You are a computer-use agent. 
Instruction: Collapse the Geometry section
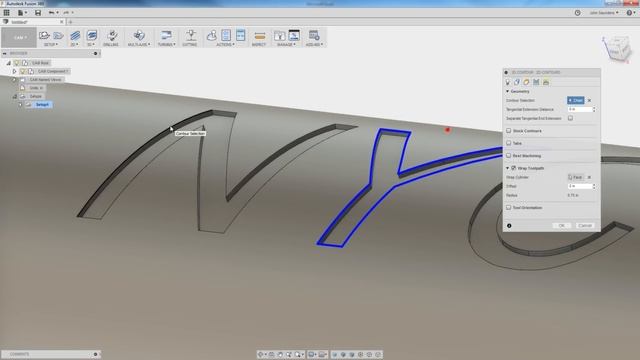coord(507,91)
